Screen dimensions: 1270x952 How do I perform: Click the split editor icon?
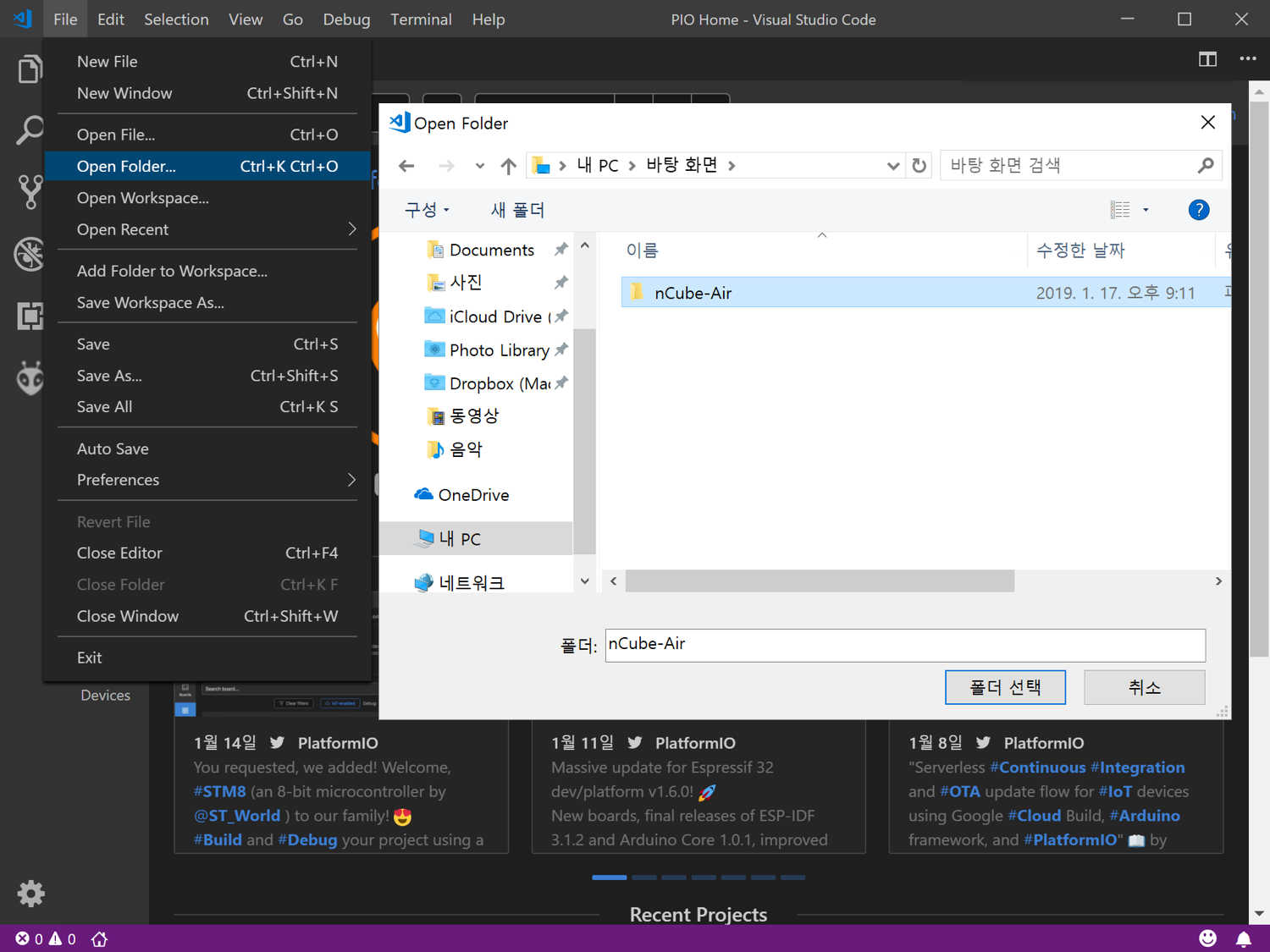tap(1207, 59)
